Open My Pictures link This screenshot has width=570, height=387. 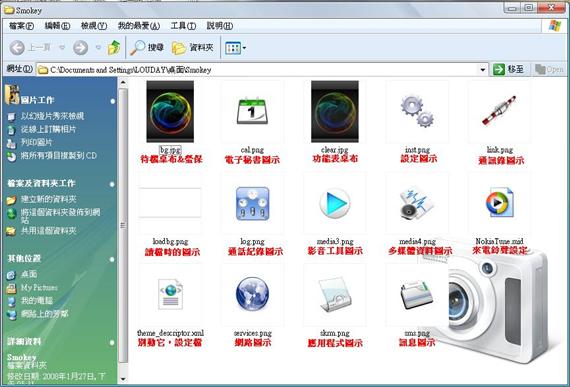pos(39,287)
